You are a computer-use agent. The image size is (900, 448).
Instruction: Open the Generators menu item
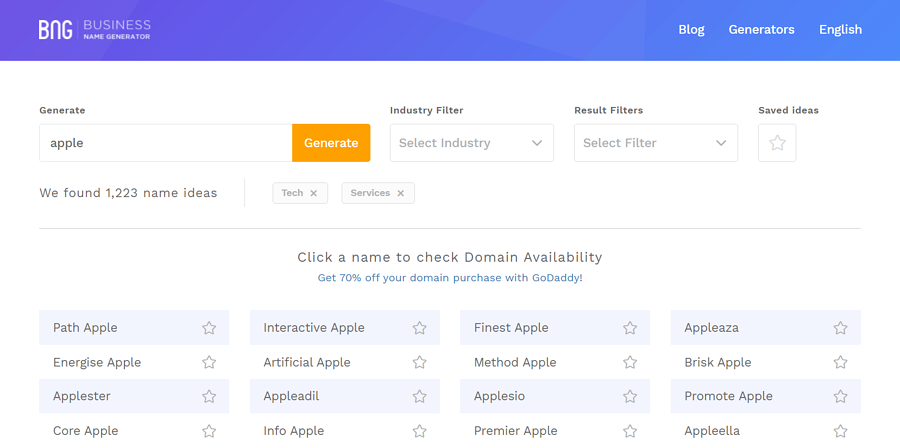tap(761, 29)
